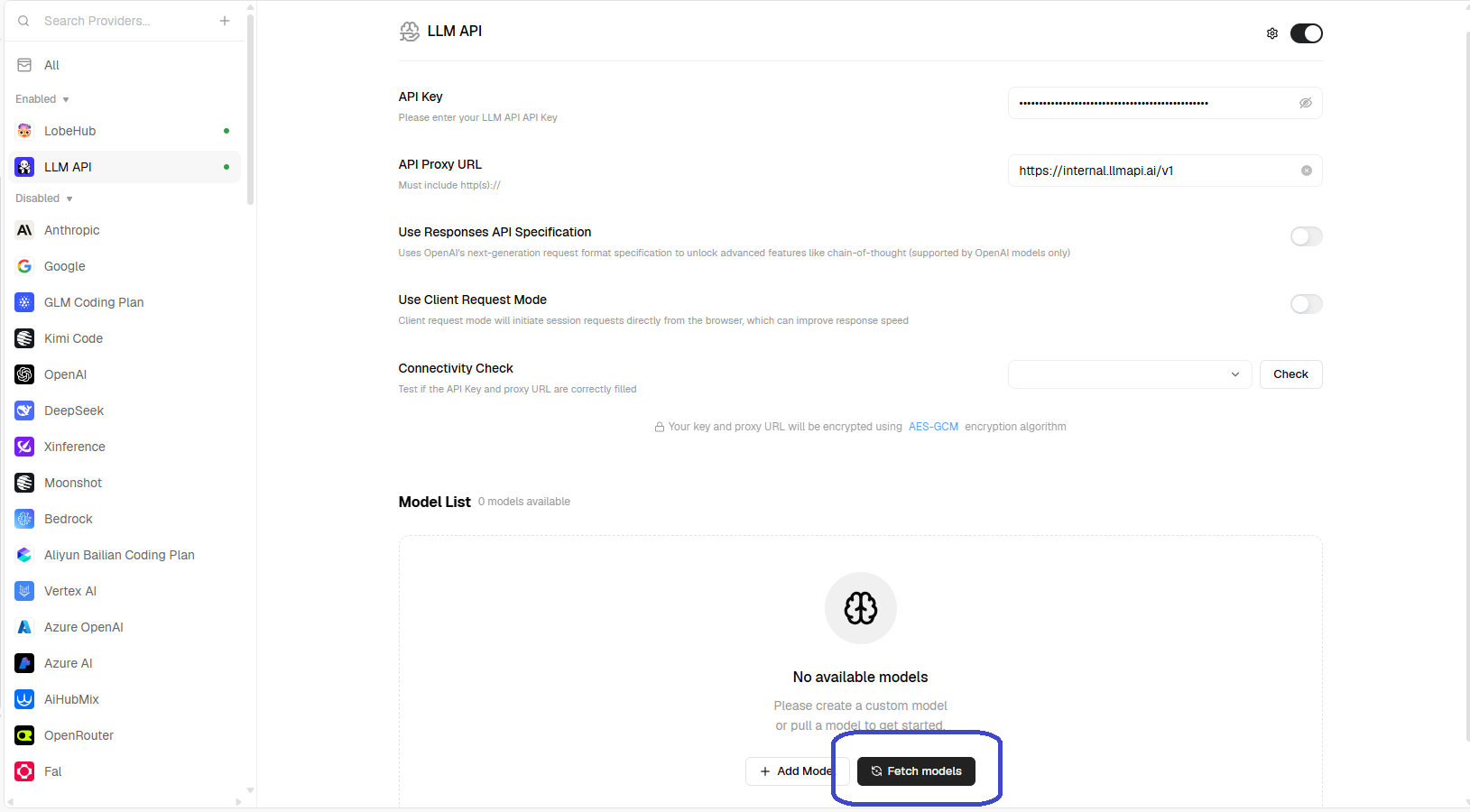This screenshot has width=1470, height=812.
Task: Click the Google logo icon
Action: 24,266
